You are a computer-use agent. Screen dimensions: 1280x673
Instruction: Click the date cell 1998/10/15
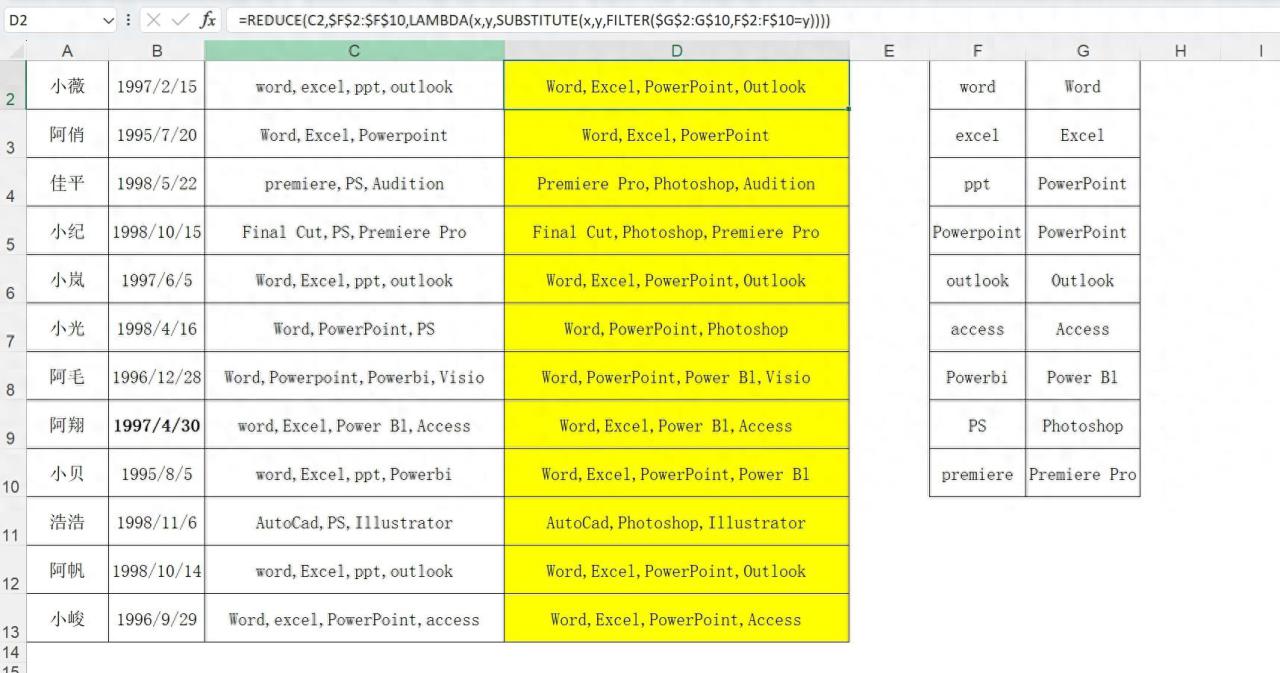[157, 232]
